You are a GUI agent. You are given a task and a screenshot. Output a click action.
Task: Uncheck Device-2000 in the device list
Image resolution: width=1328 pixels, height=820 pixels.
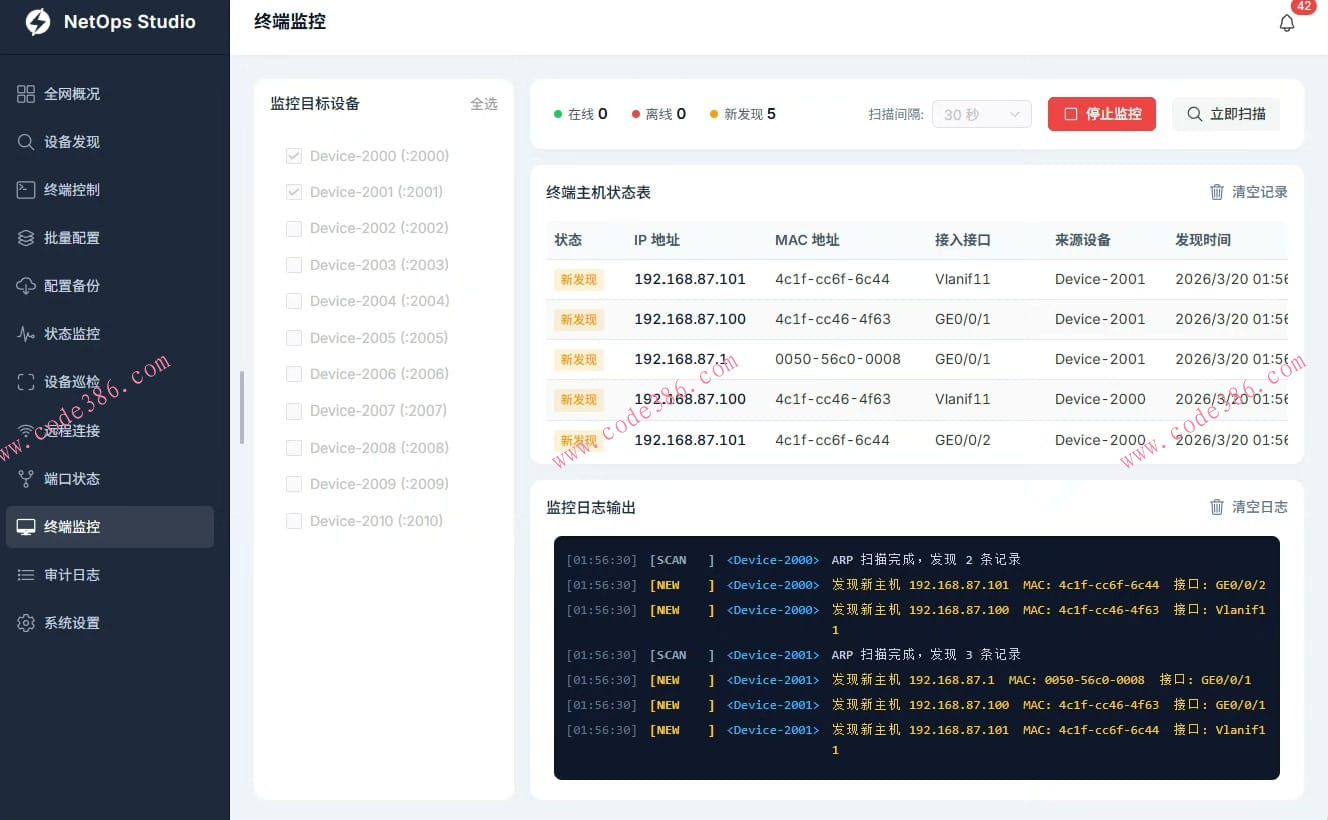[294, 155]
